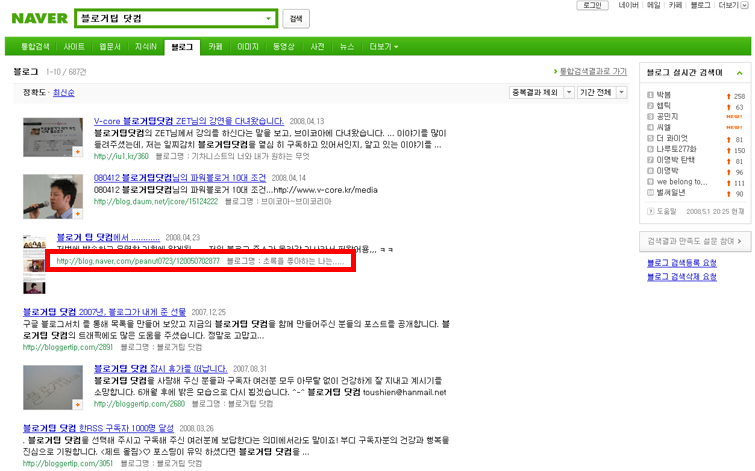The height and width of the screenshot is (471, 755).
Task: Click trending keyword 박봄
Action: (664, 95)
